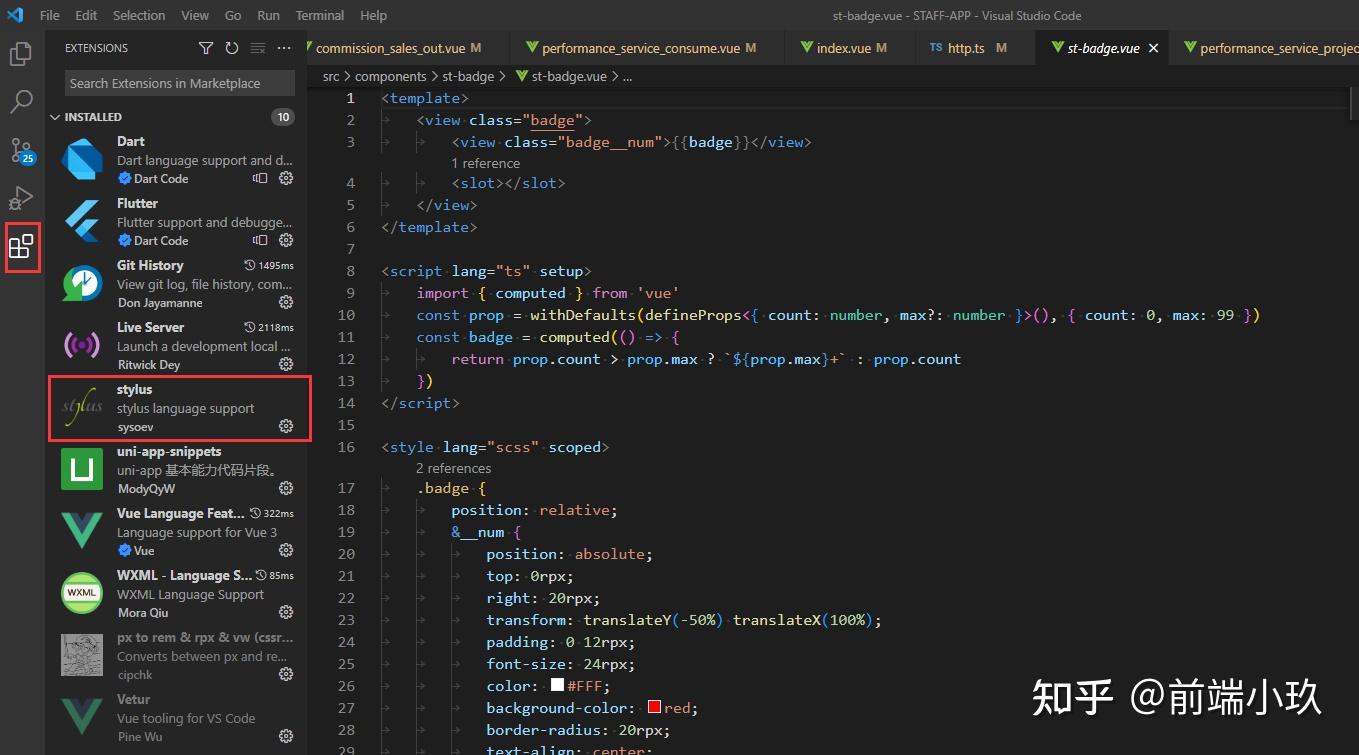1359x755 pixels.
Task: Open the Explorer file icon
Action: (x=22, y=55)
